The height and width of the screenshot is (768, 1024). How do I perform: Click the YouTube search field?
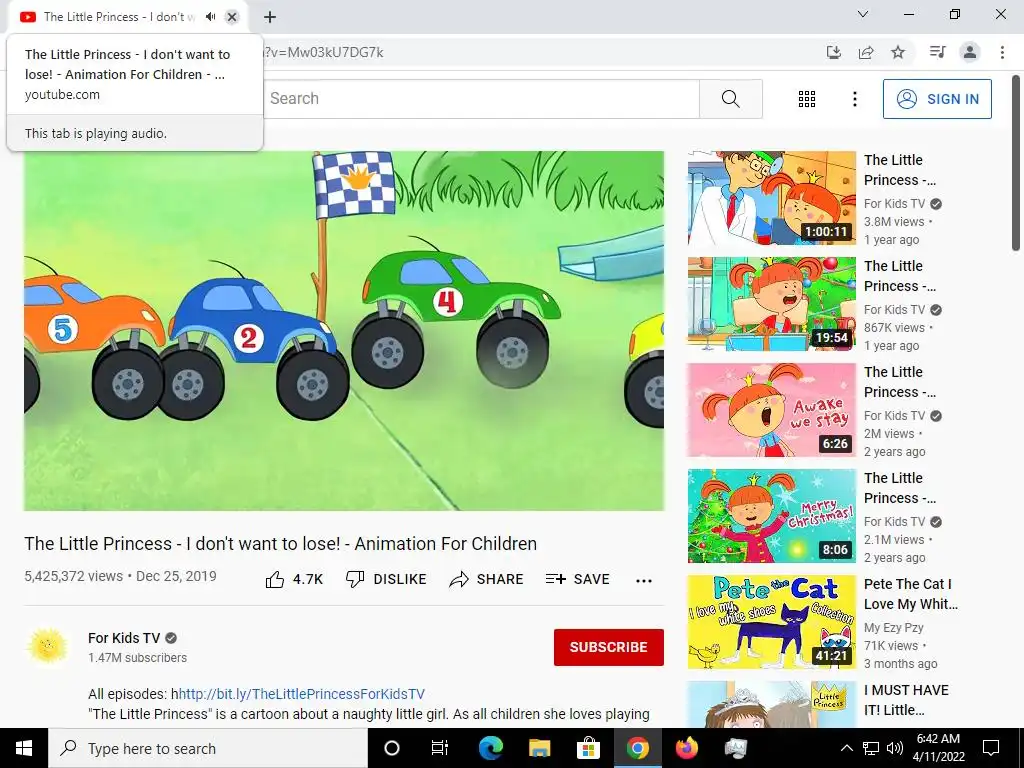point(483,99)
